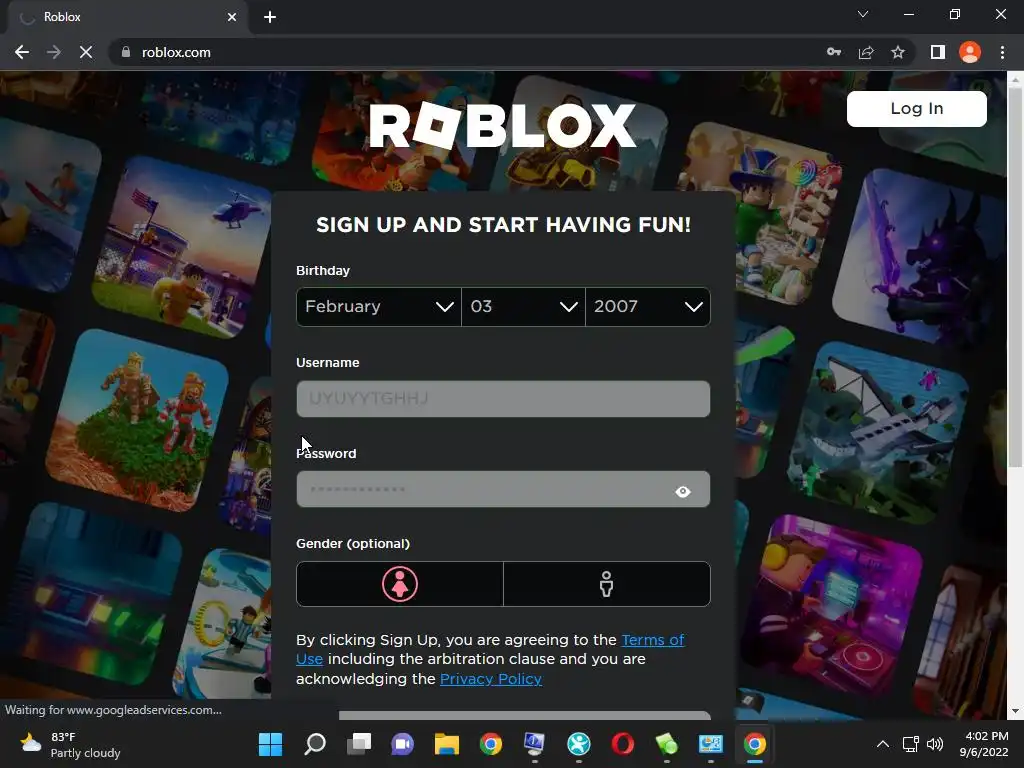Viewport: 1024px width, 768px height.
Task: Share this page icon
Action: coord(866,52)
